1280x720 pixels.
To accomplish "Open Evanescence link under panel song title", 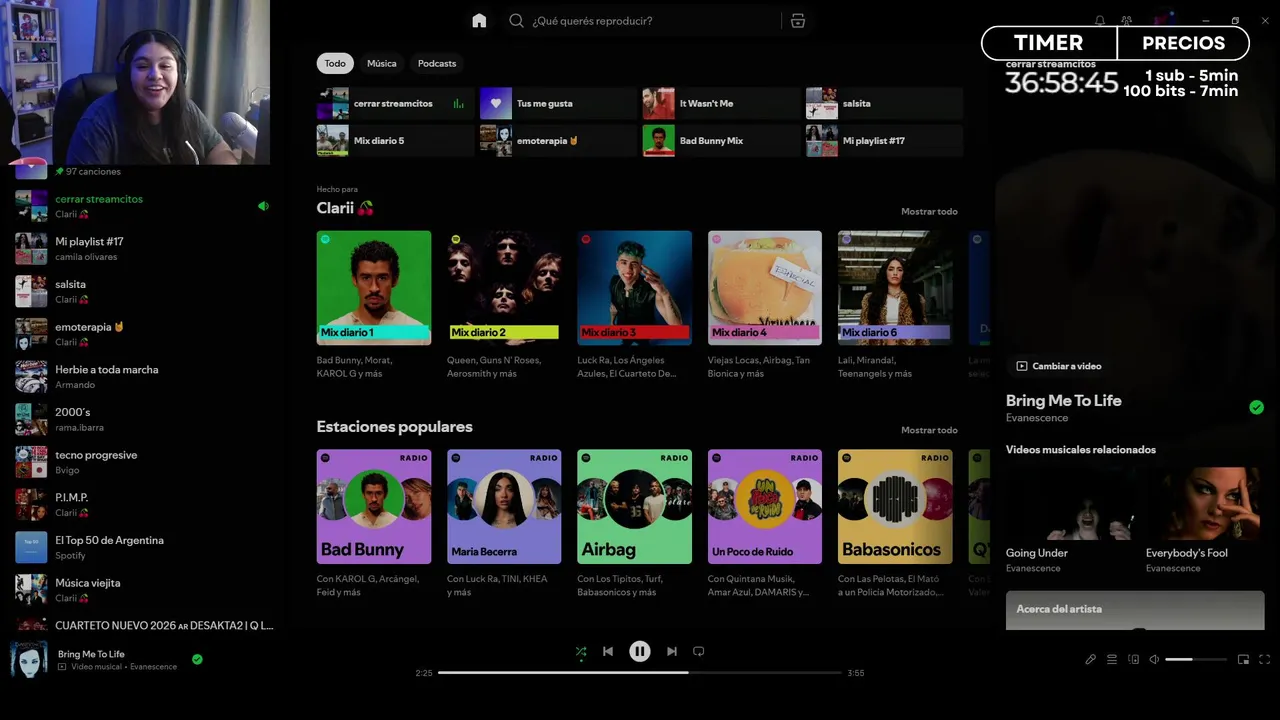I will (1037, 418).
